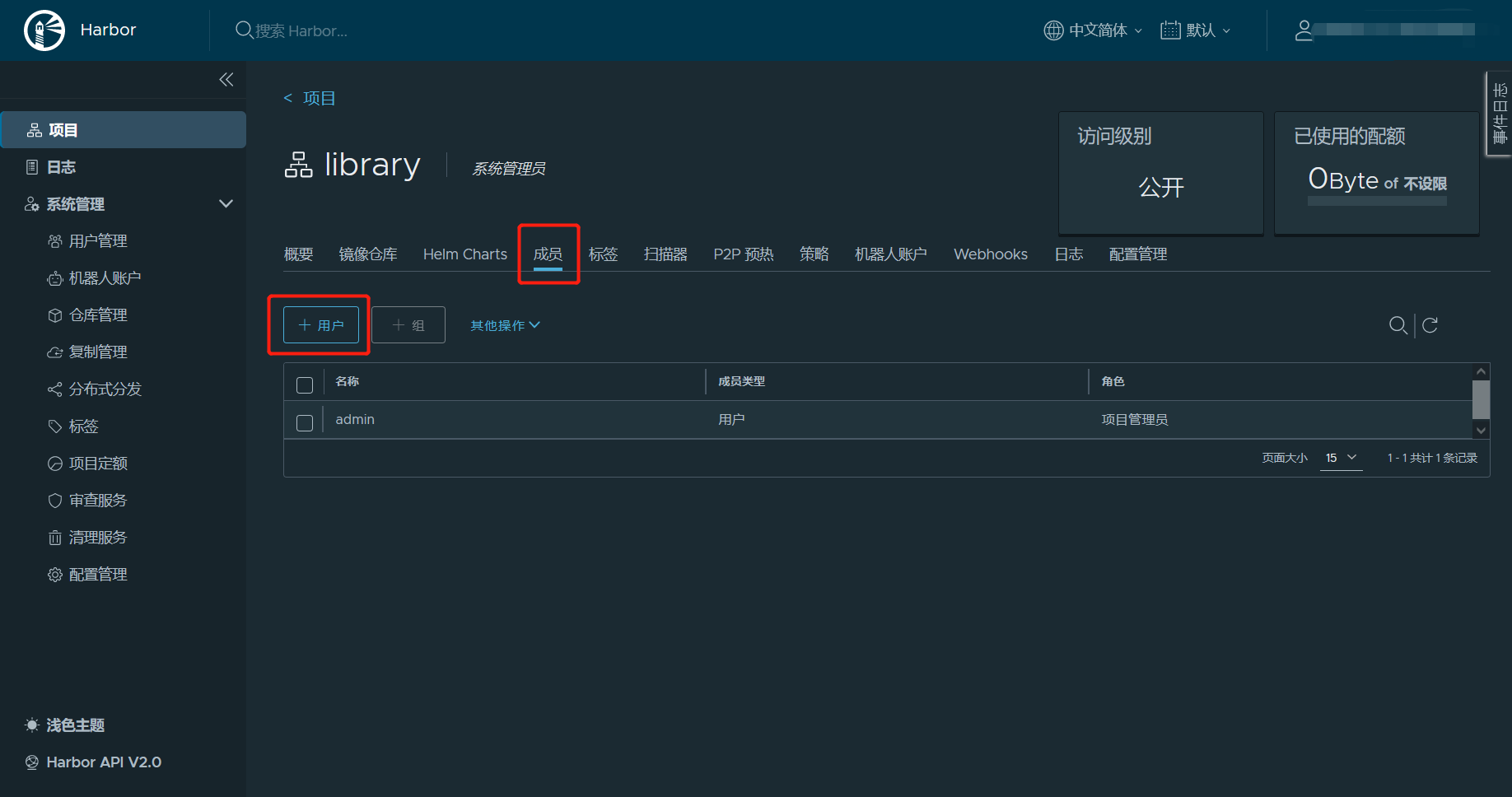Switch to the Webhooks tab
The width and height of the screenshot is (1512, 797).
991,254
